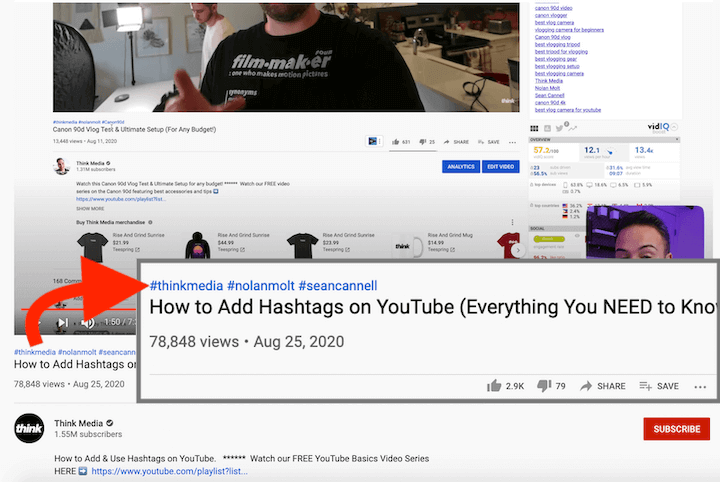Open the three-dot menu in the enlarged panel
Screen dimensions: 720x482
[x=700, y=387]
